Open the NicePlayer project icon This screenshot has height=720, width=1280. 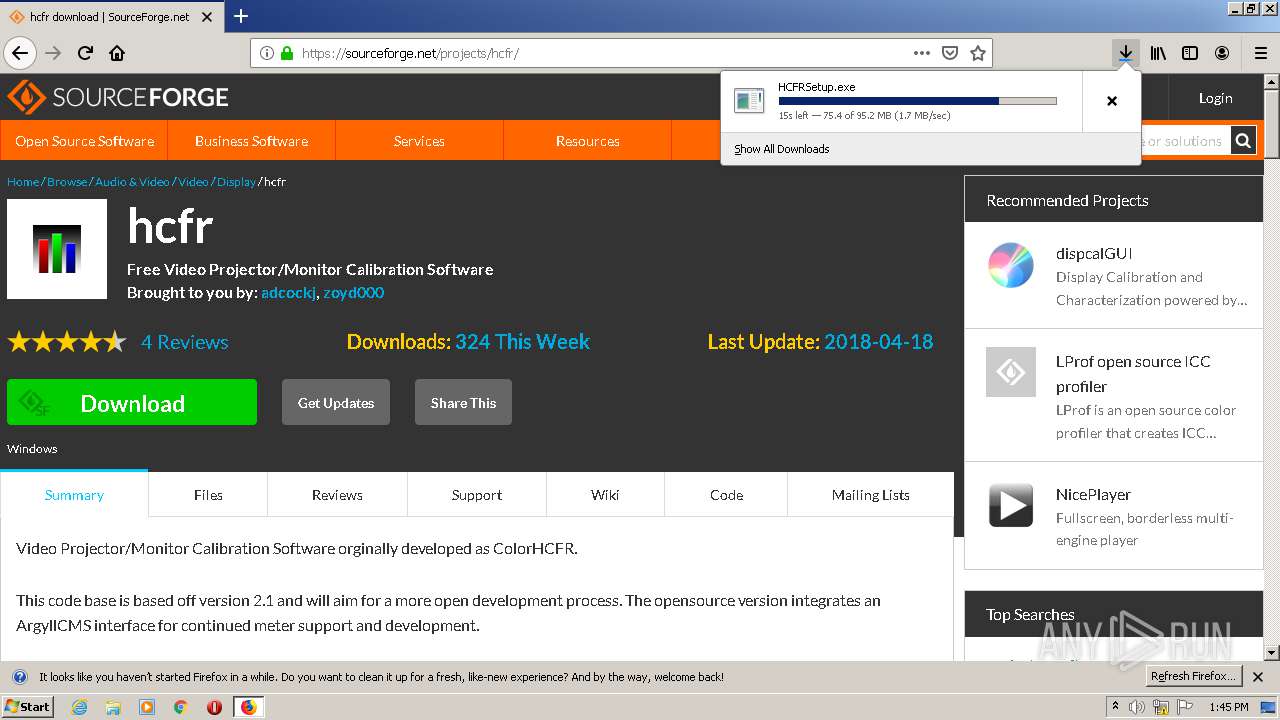coord(1011,505)
